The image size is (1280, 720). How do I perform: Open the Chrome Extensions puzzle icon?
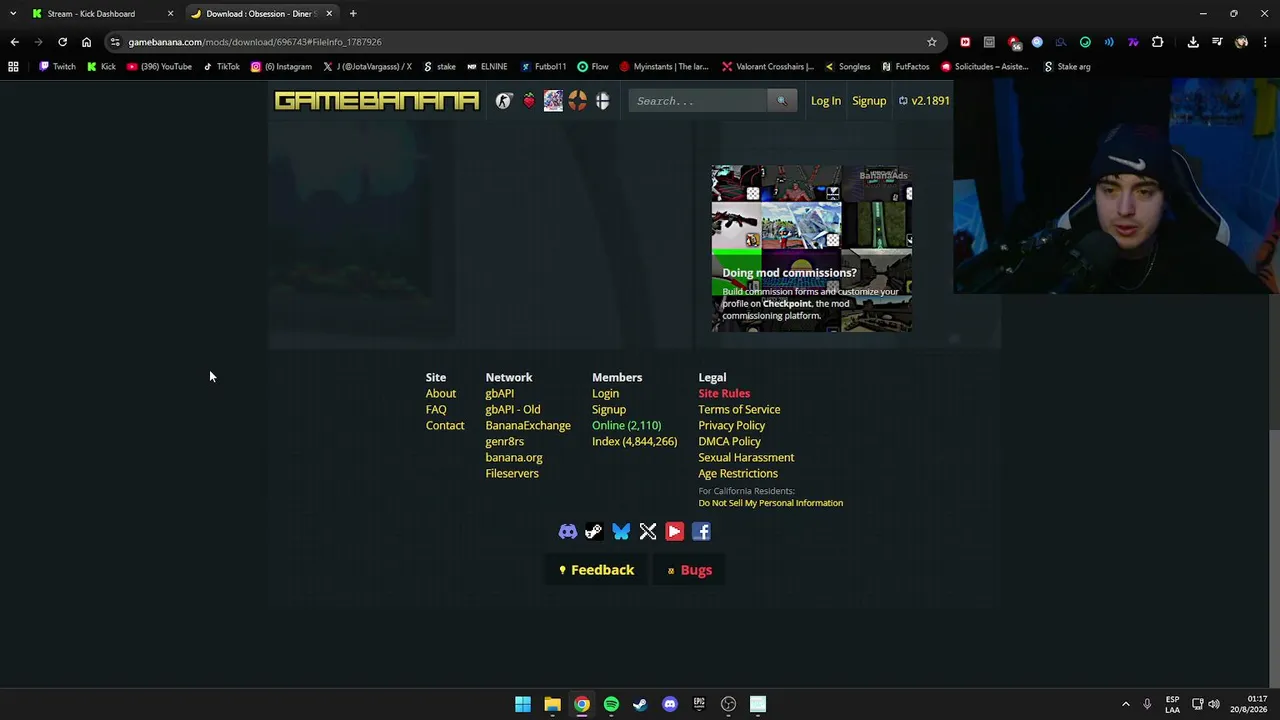tap(1157, 42)
